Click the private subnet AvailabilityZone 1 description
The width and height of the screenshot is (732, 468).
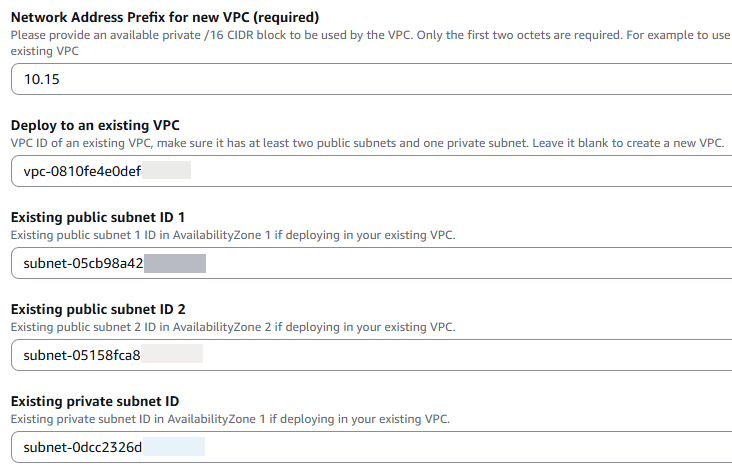[229, 418]
